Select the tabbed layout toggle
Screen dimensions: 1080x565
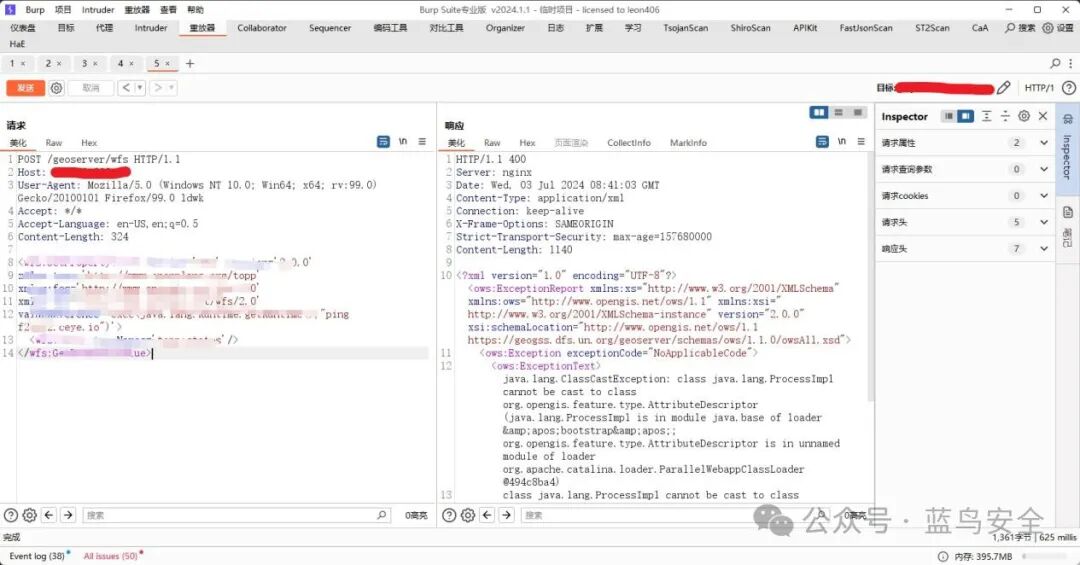(858, 112)
